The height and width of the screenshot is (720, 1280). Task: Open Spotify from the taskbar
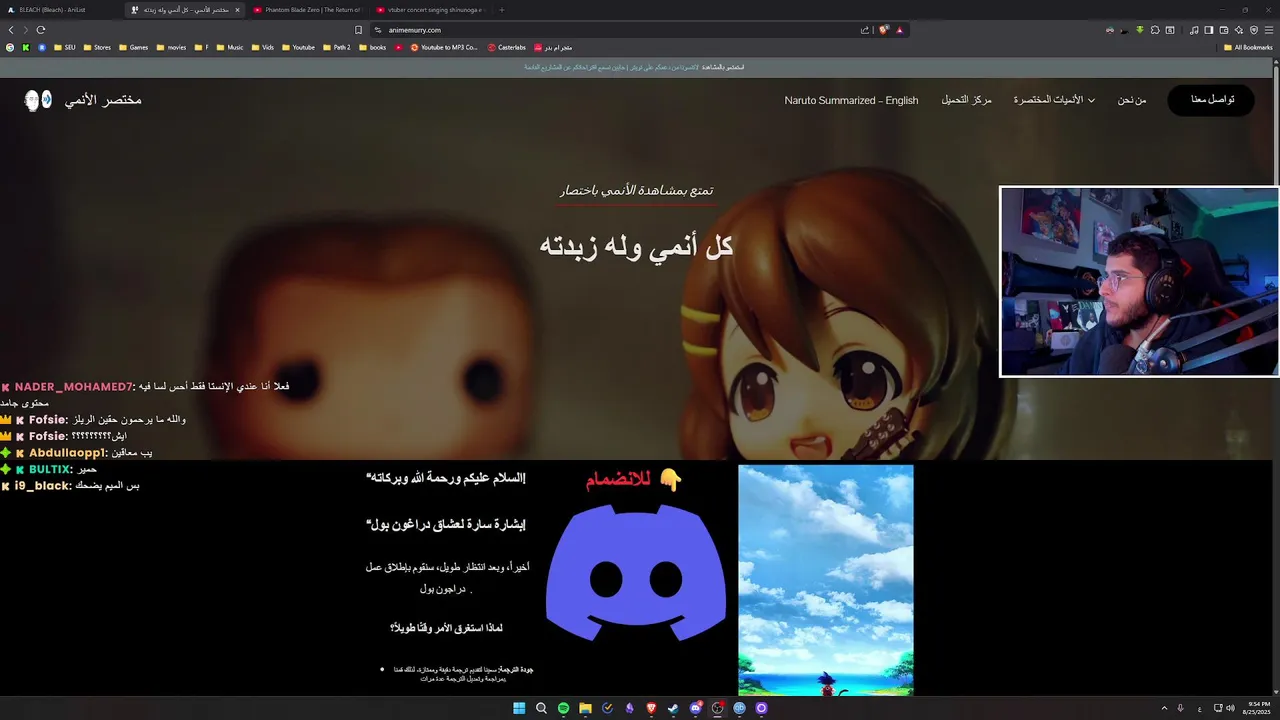563,708
